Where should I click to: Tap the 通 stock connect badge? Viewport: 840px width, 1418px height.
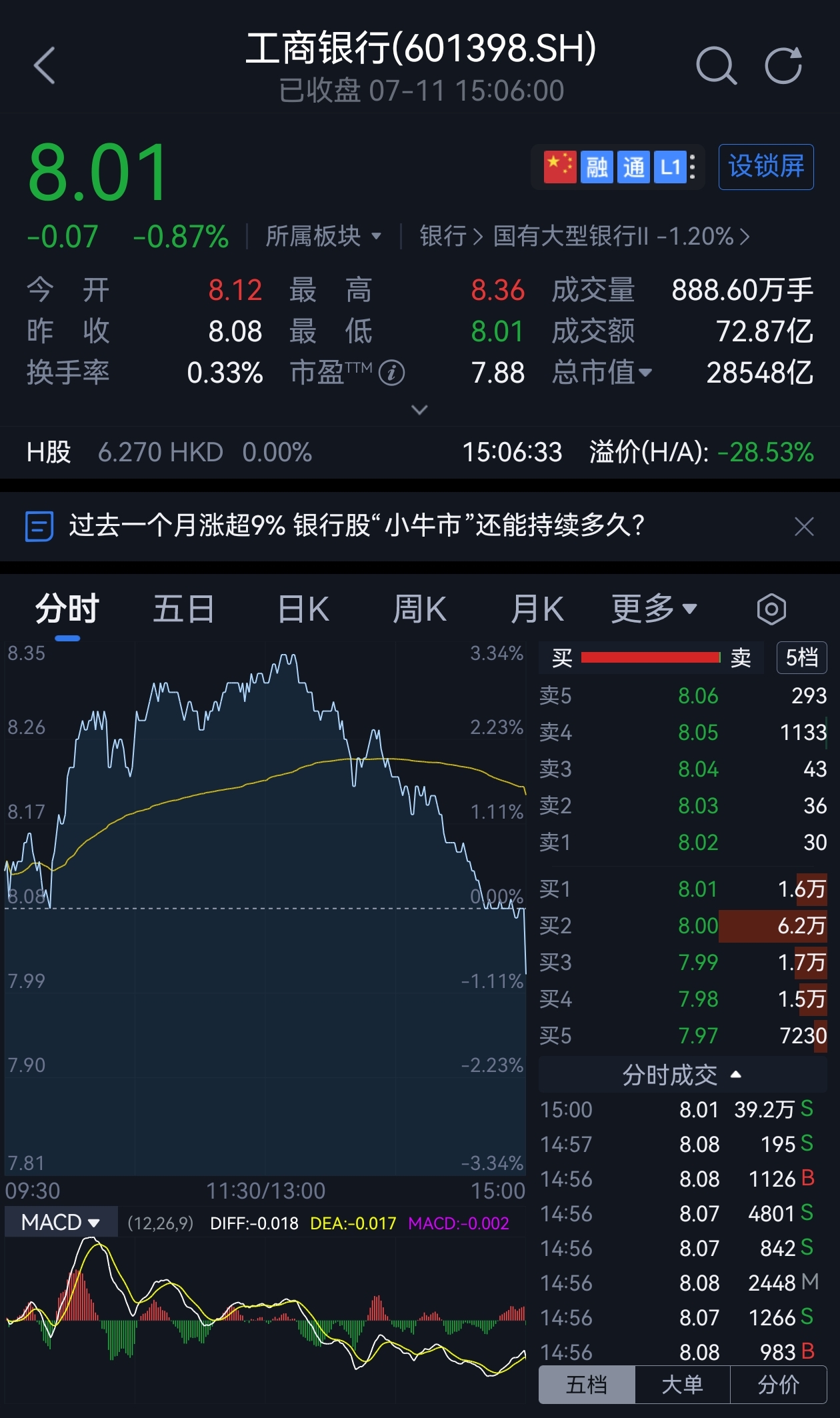coord(633,167)
